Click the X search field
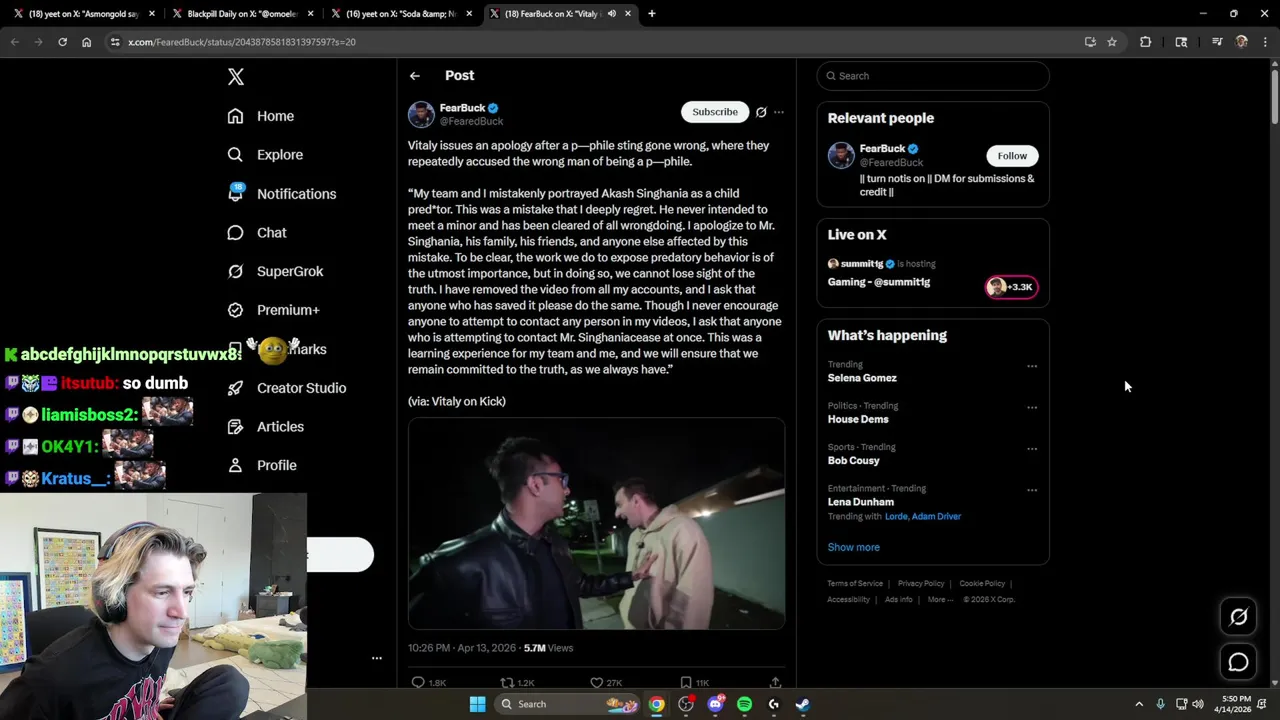Viewport: 1280px width, 720px height. (x=933, y=76)
